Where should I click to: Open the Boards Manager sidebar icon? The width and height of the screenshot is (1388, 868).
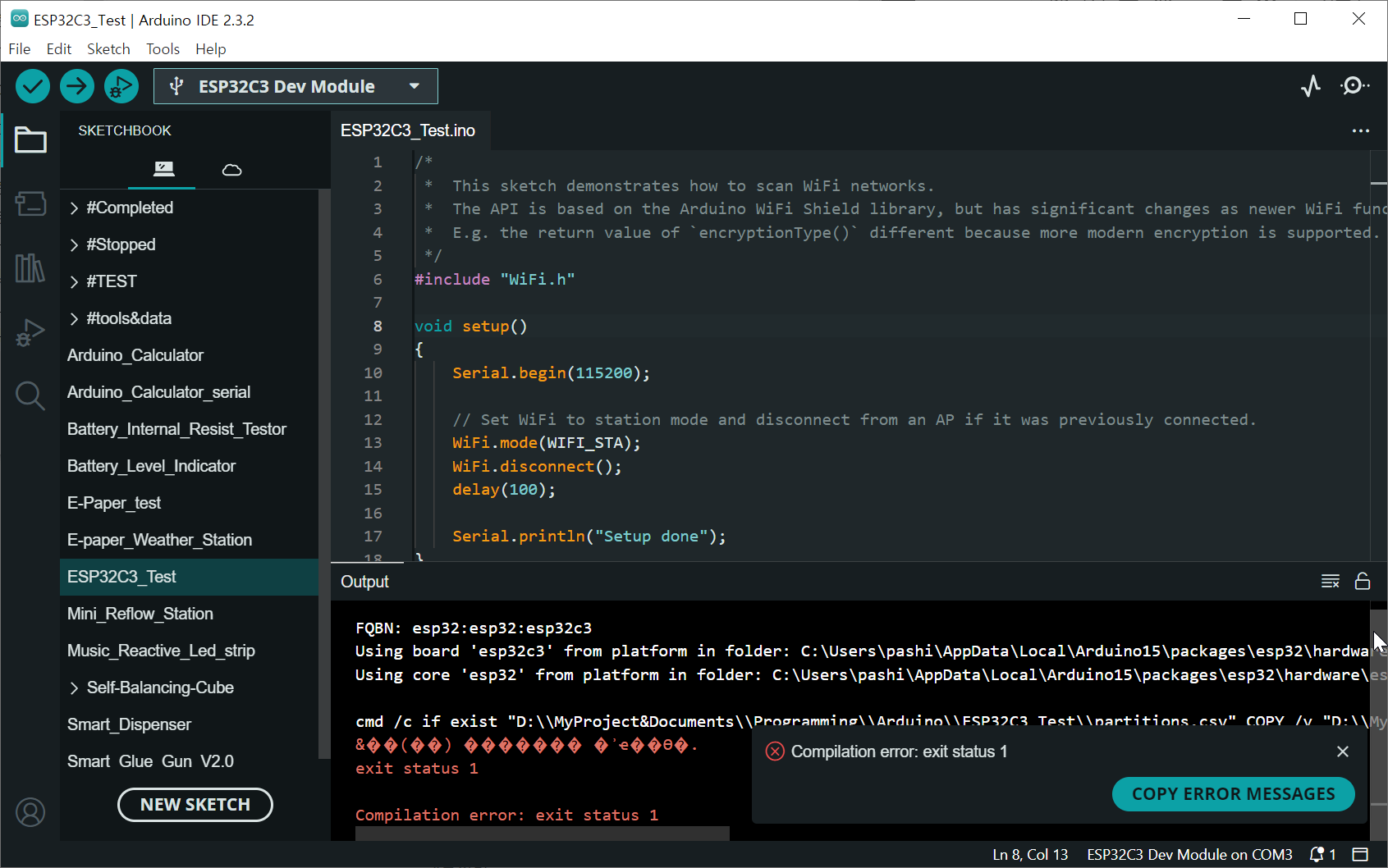click(30, 203)
